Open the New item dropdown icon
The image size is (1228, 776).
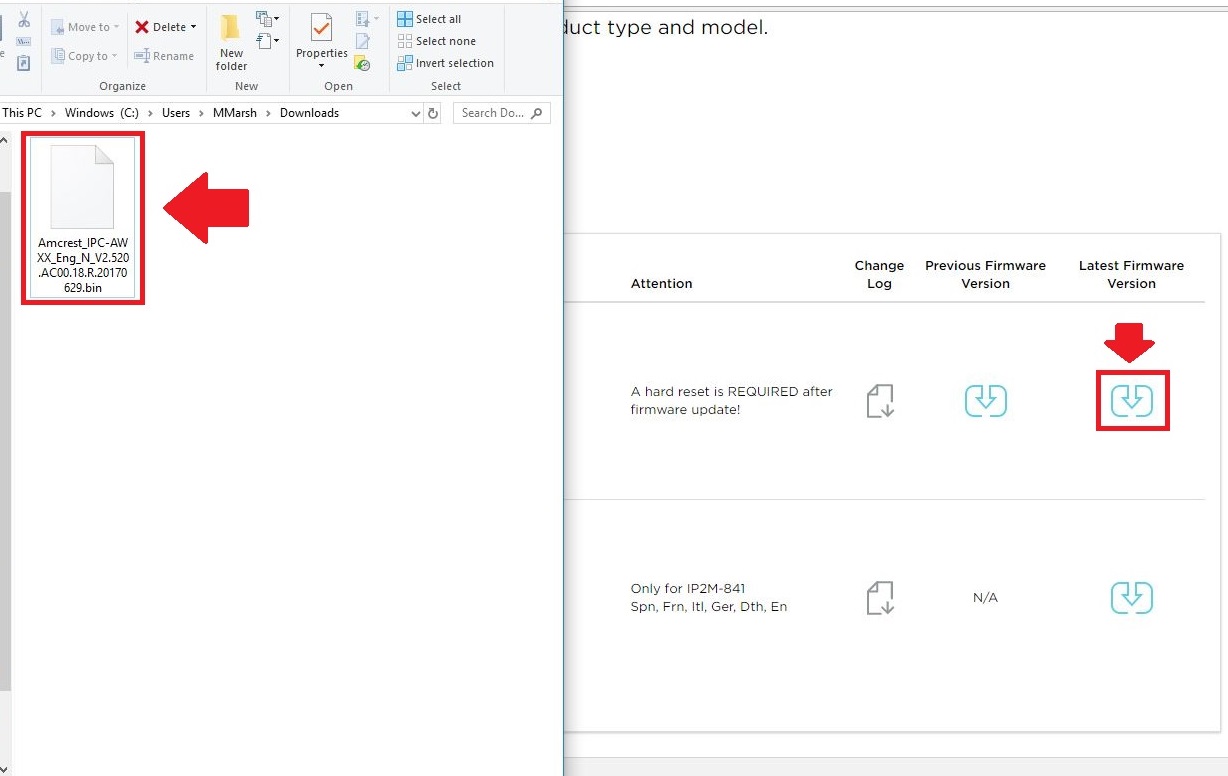267,19
